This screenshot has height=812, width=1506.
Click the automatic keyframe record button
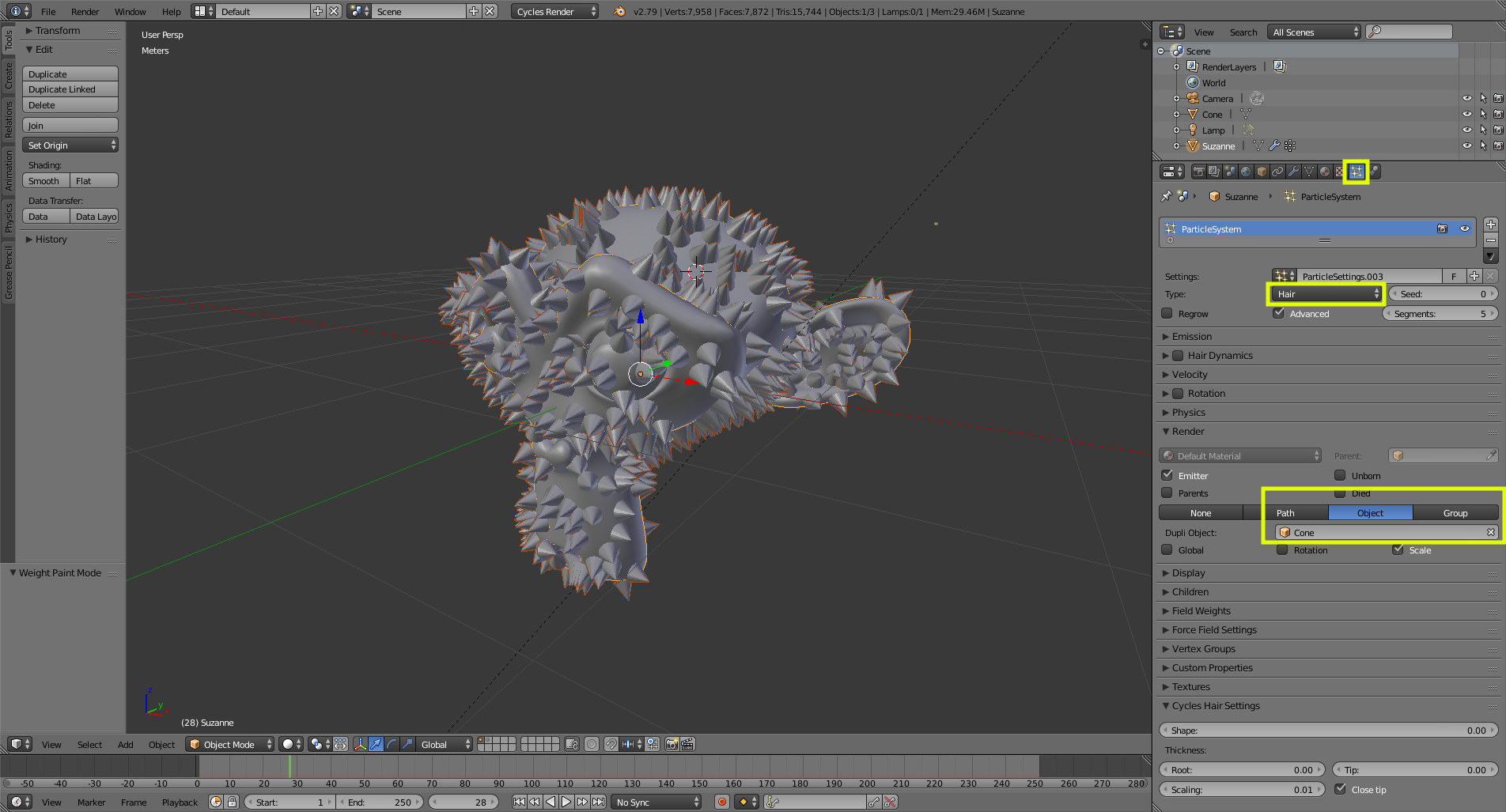721,802
